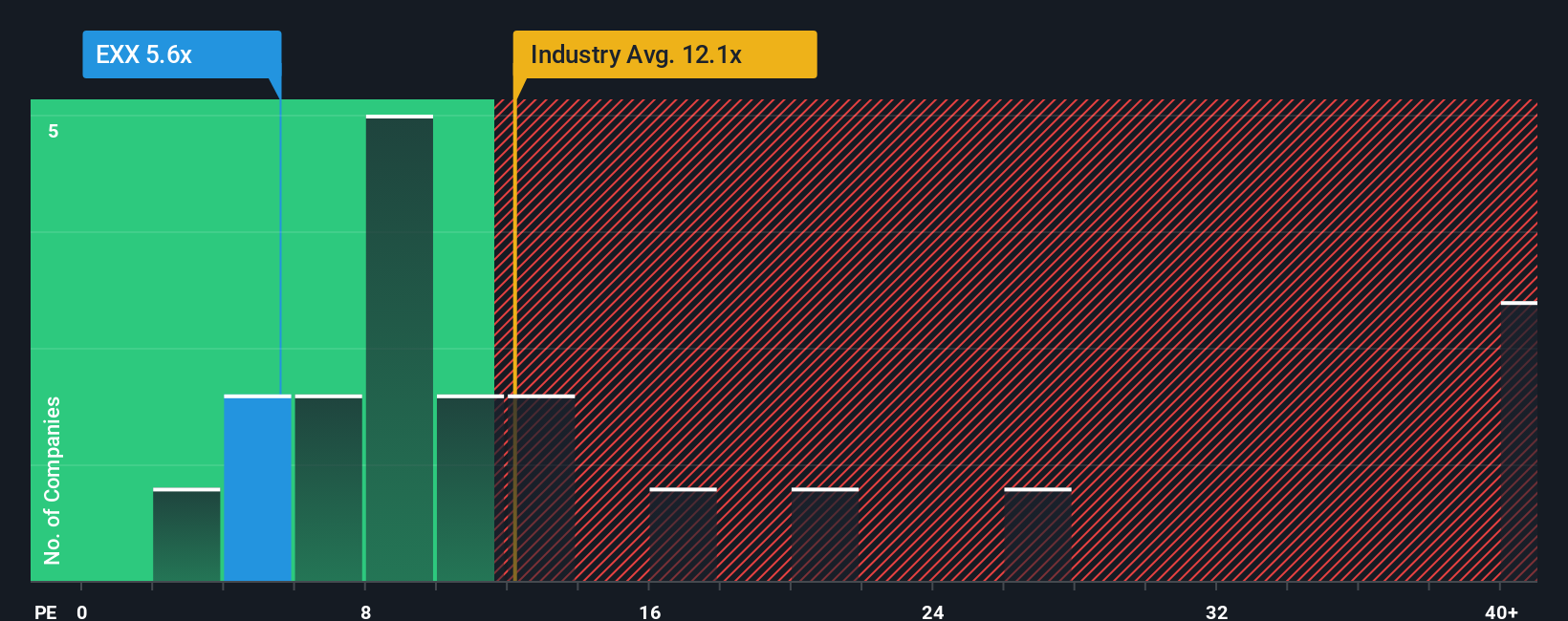Click the '5' y-axis value label
Viewport: 1568px width, 621px height.
point(54,131)
